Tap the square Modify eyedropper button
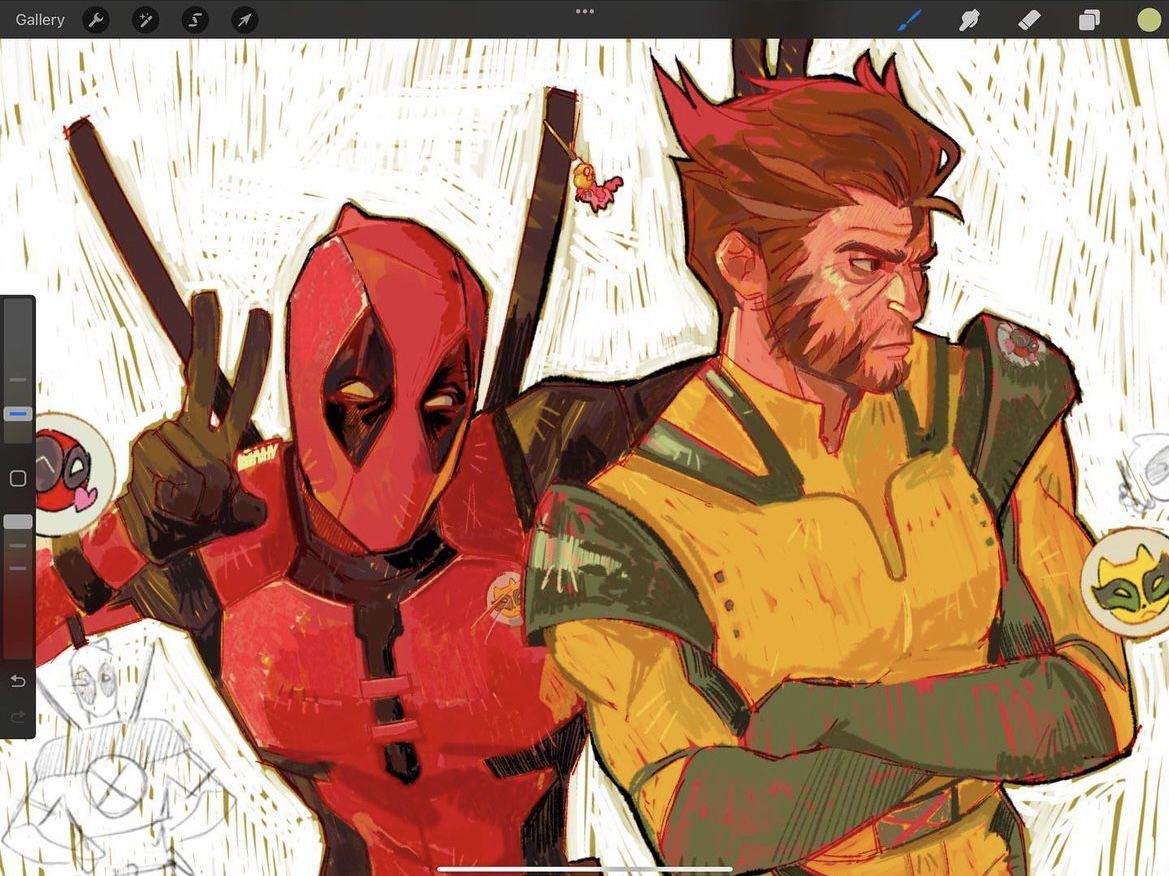This screenshot has height=876, width=1169. [18, 479]
